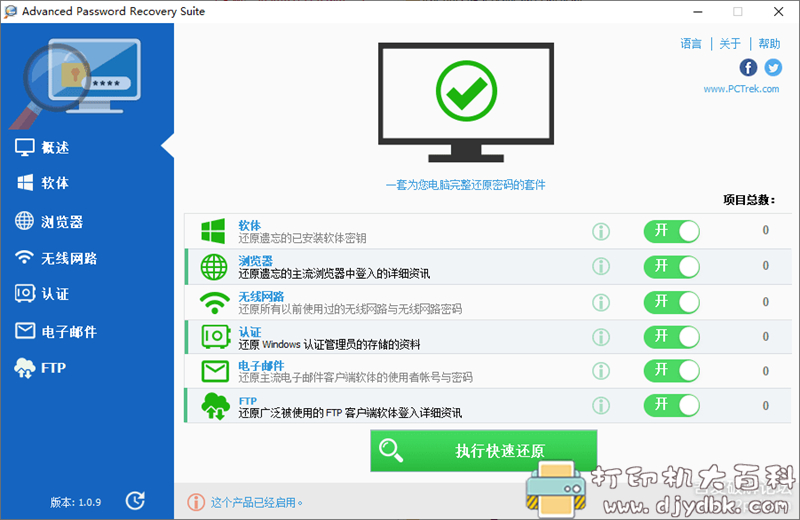This screenshot has height=520, width=800.
Task: Turn off the 无线网路 recovery switch
Action: point(671,302)
